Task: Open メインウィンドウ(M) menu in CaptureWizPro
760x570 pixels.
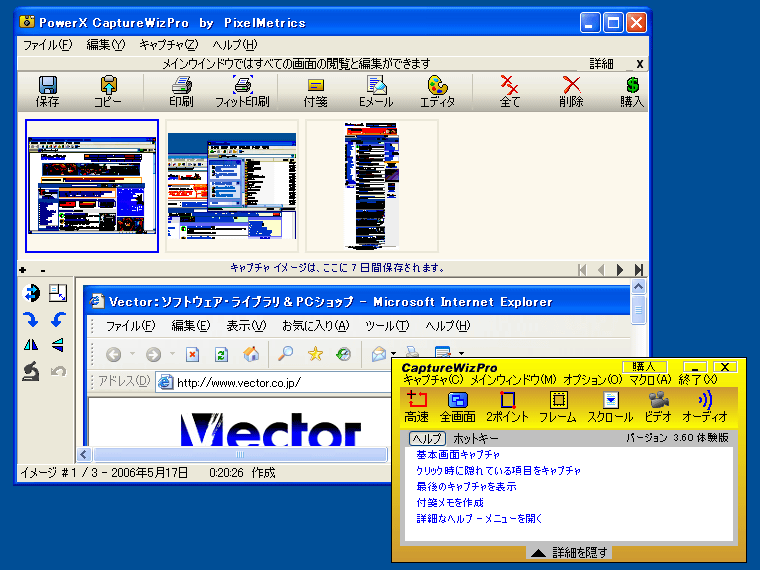Action: coord(513,380)
